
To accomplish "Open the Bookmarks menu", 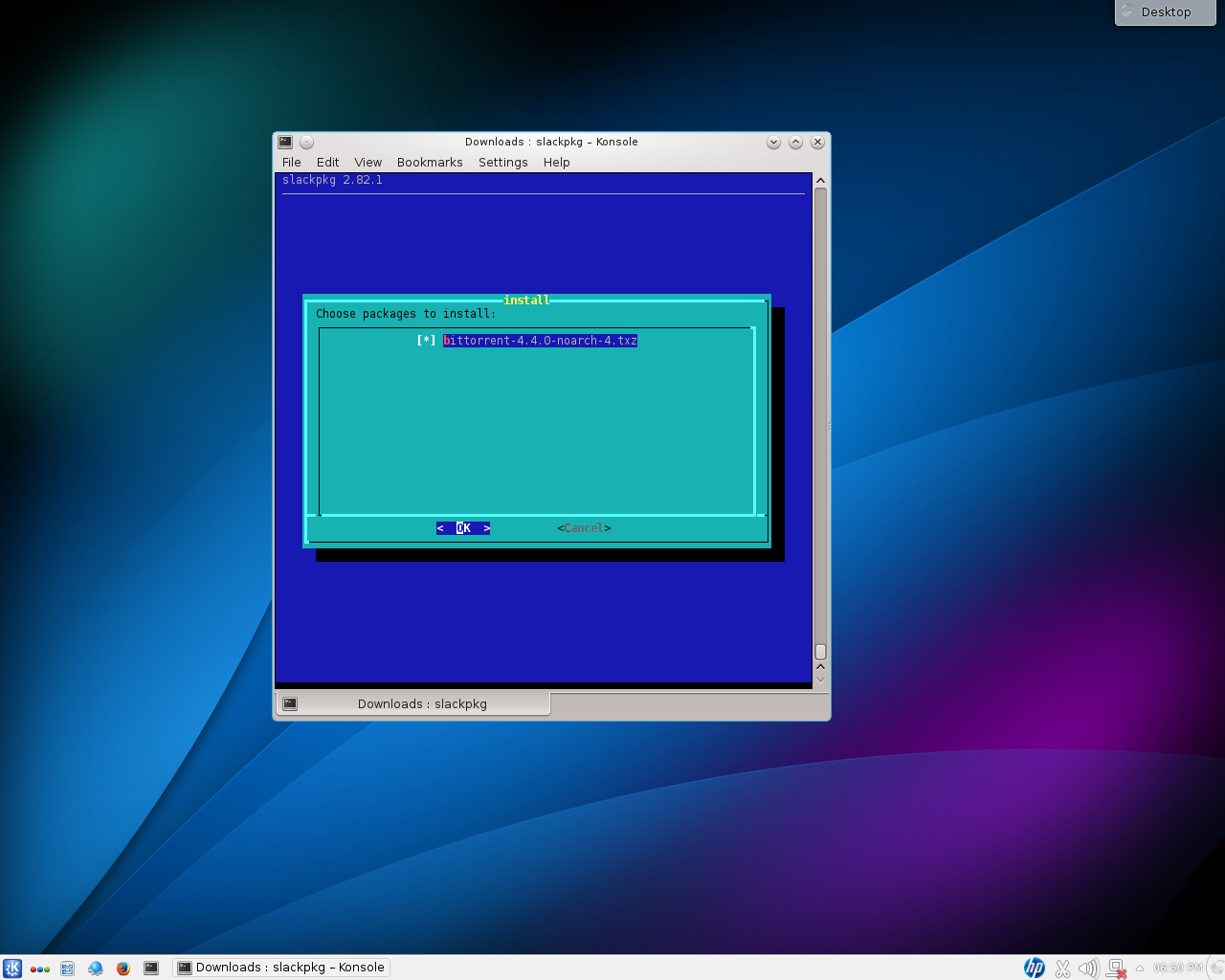I will pos(430,163).
